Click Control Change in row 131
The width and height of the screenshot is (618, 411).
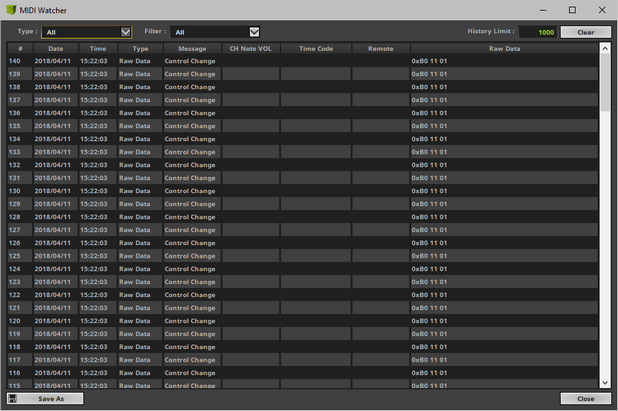(x=190, y=178)
